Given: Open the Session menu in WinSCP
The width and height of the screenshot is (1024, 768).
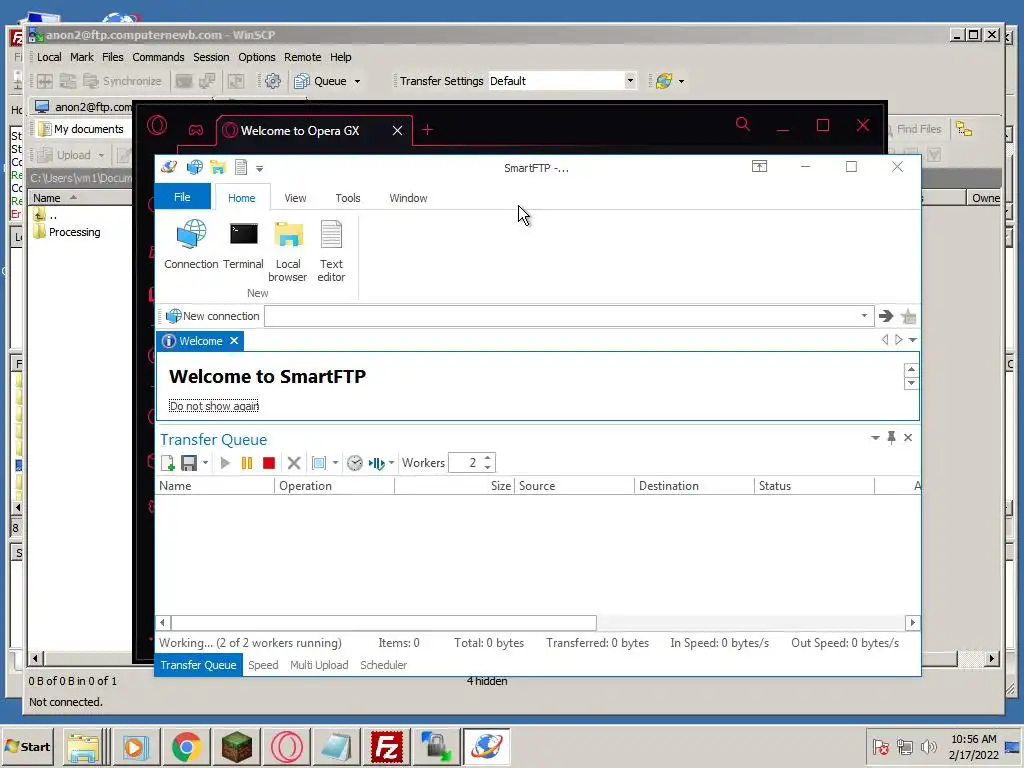Looking at the screenshot, I should (x=211, y=57).
